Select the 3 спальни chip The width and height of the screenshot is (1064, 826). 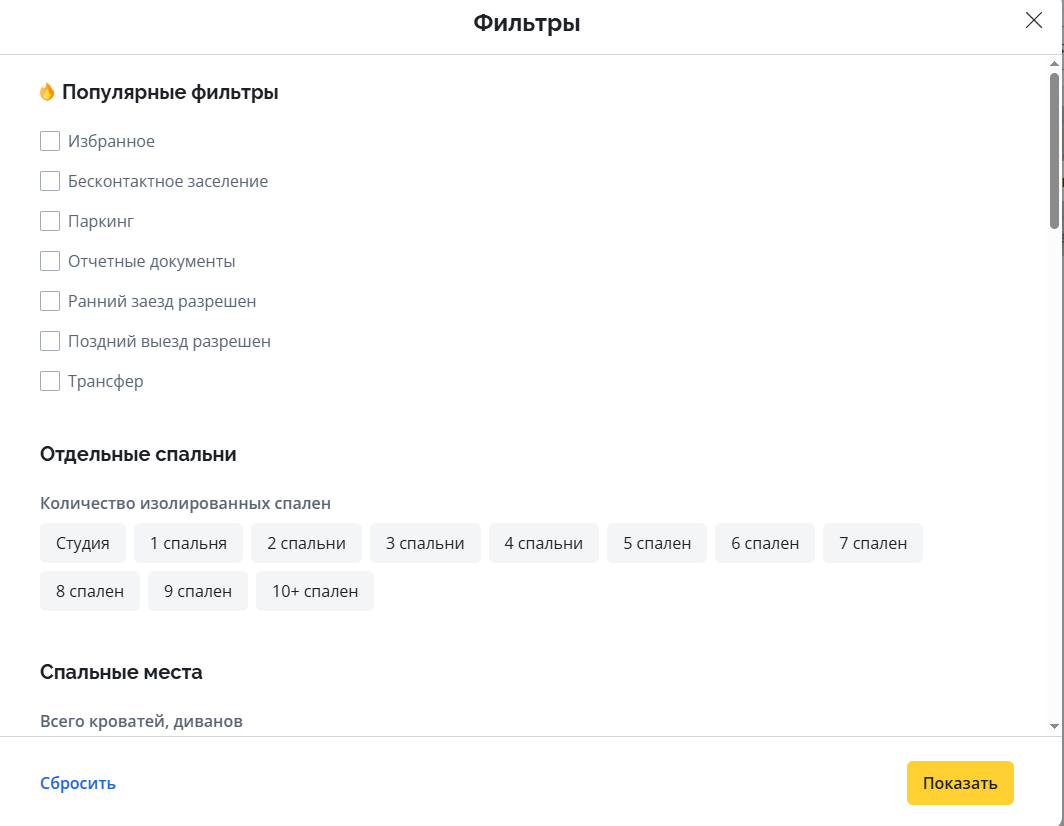click(425, 543)
